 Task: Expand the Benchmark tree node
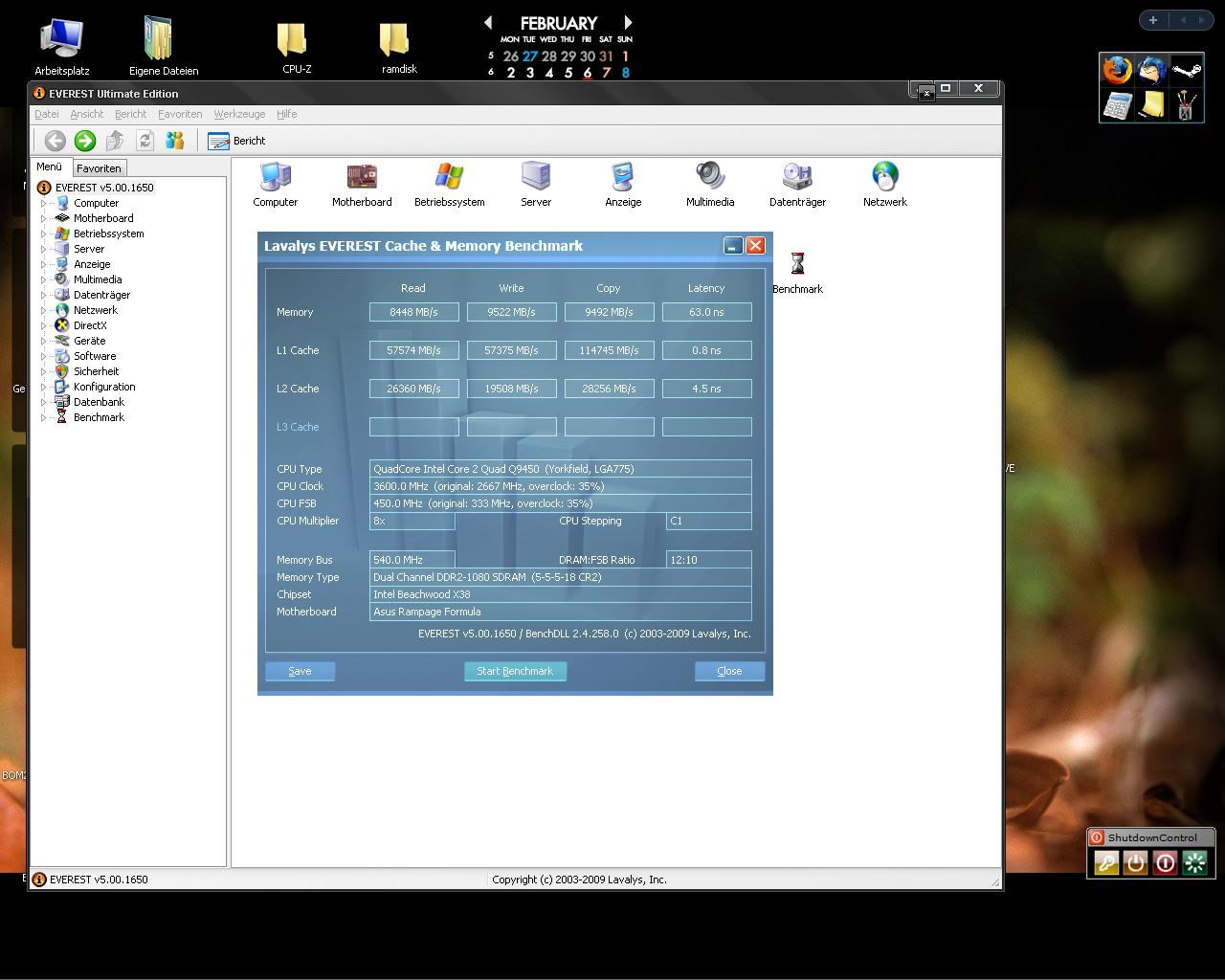click(x=44, y=417)
